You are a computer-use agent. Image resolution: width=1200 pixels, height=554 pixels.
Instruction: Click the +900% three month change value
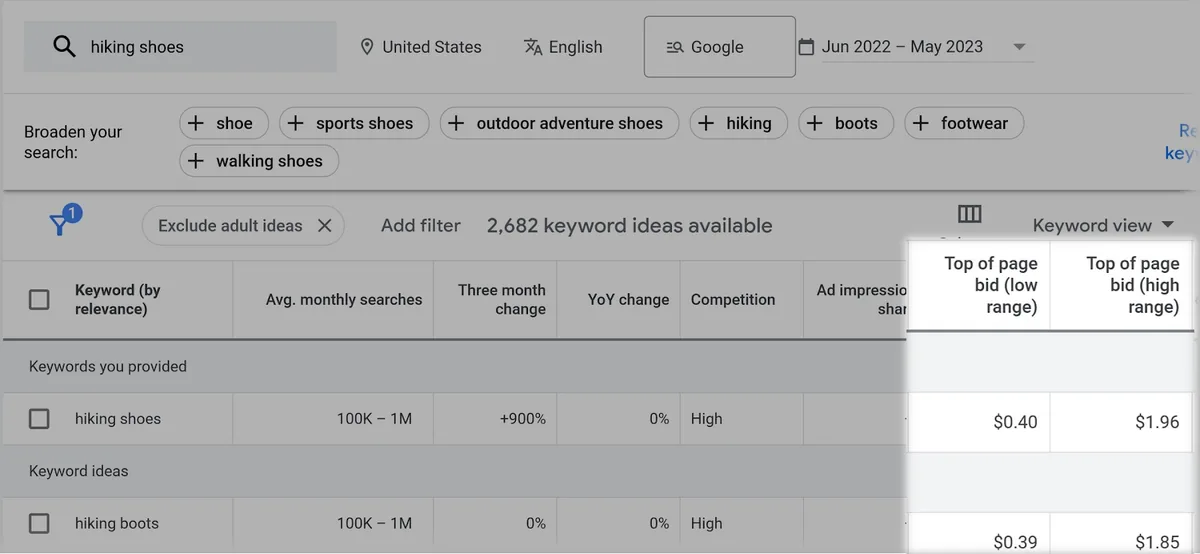[x=522, y=419]
